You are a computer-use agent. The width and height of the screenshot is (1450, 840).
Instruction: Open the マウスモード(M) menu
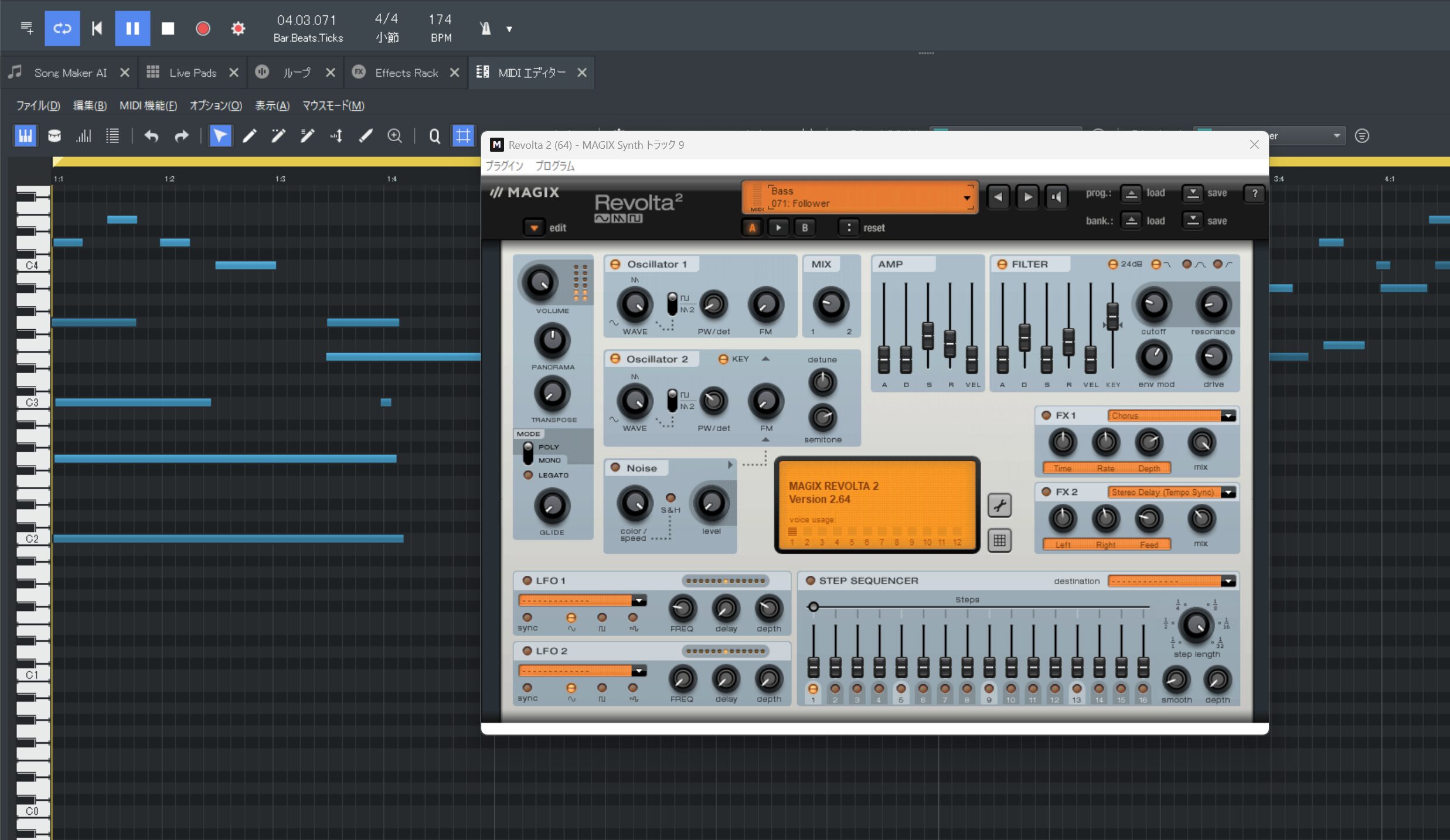333,105
